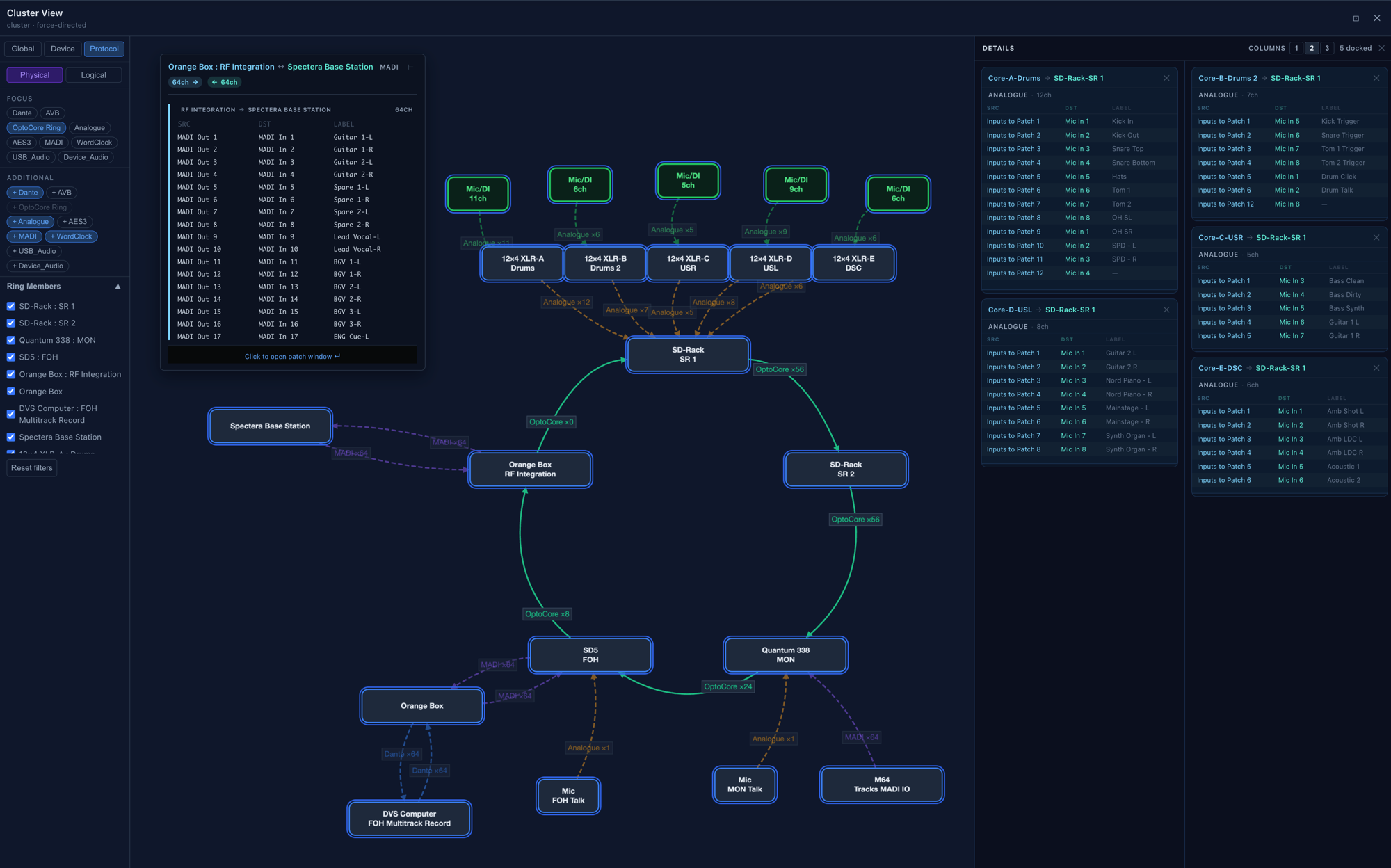This screenshot has height=868, width=1391.
Task: Focus on the Dante protocol chip
Action: pos(22,113)
